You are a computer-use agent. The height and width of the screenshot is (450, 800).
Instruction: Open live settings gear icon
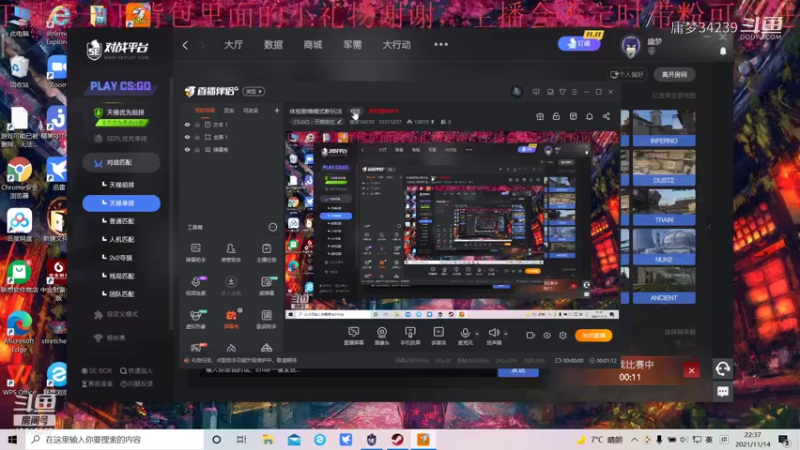(563, 335)
